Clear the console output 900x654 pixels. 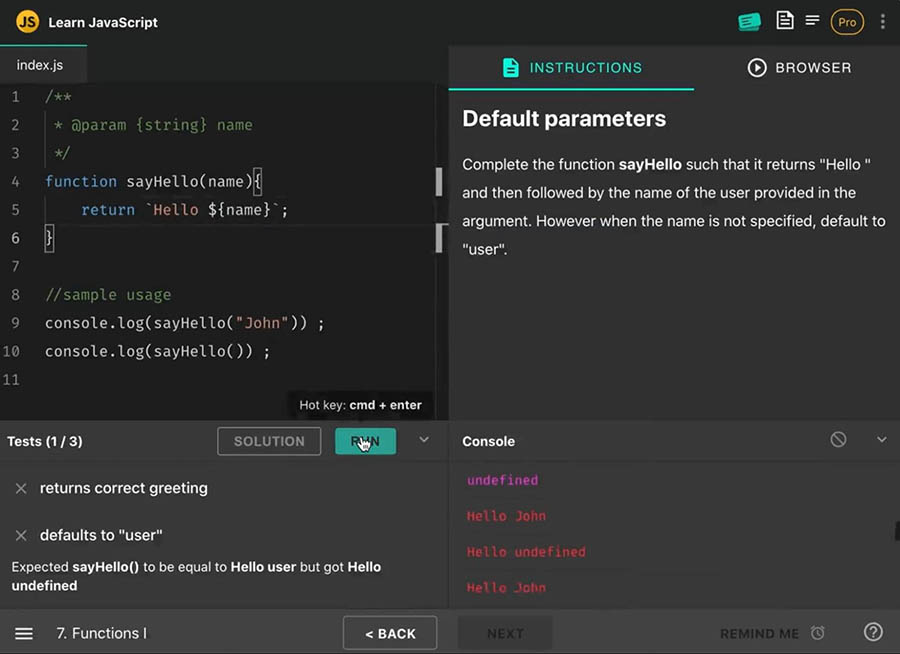tap(839, 440)
